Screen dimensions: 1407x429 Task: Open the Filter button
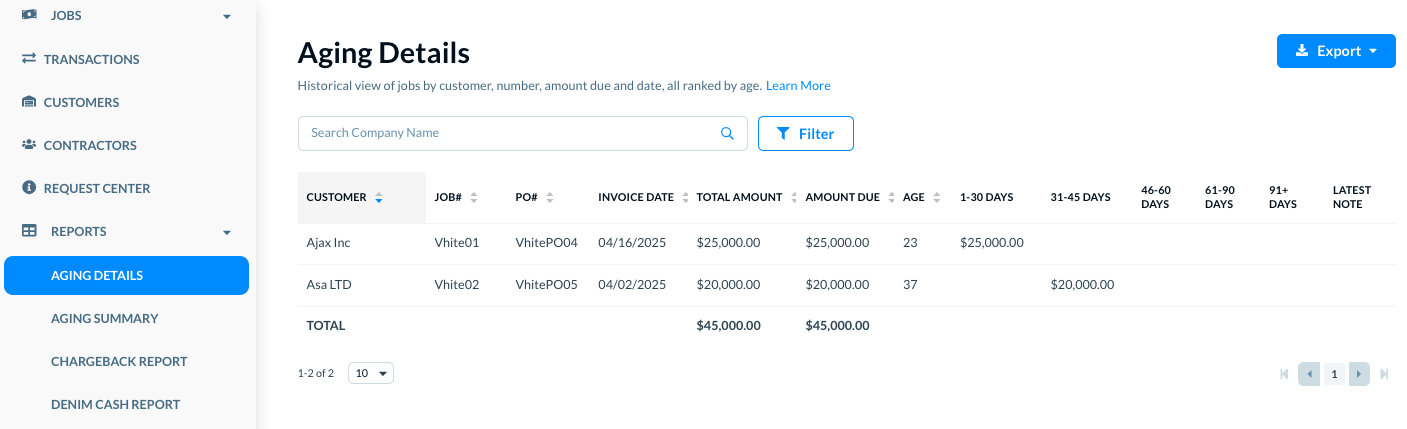coord(806,133)
